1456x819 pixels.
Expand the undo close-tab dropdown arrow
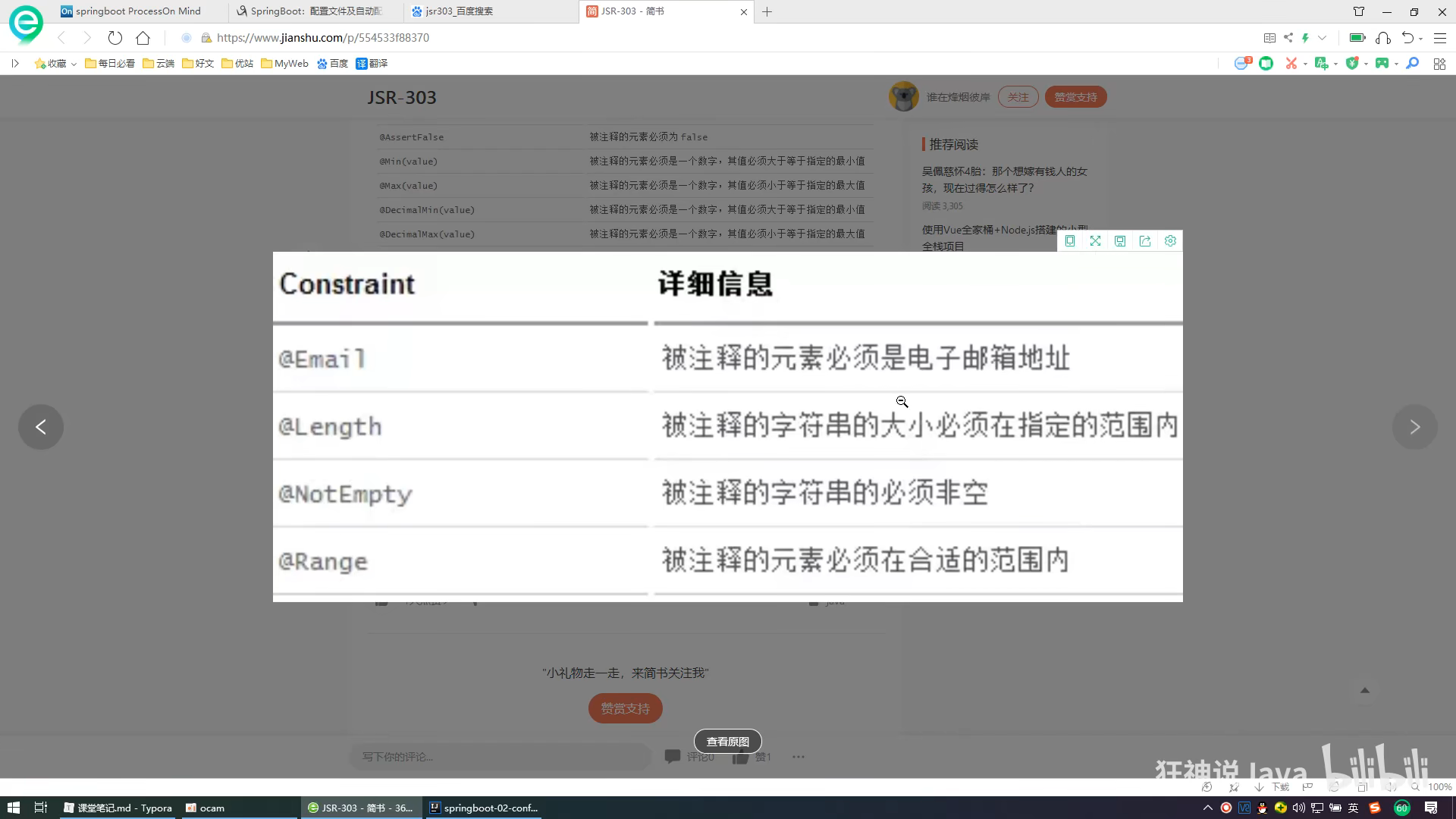pyautogui.click(x=1420, y=39)
